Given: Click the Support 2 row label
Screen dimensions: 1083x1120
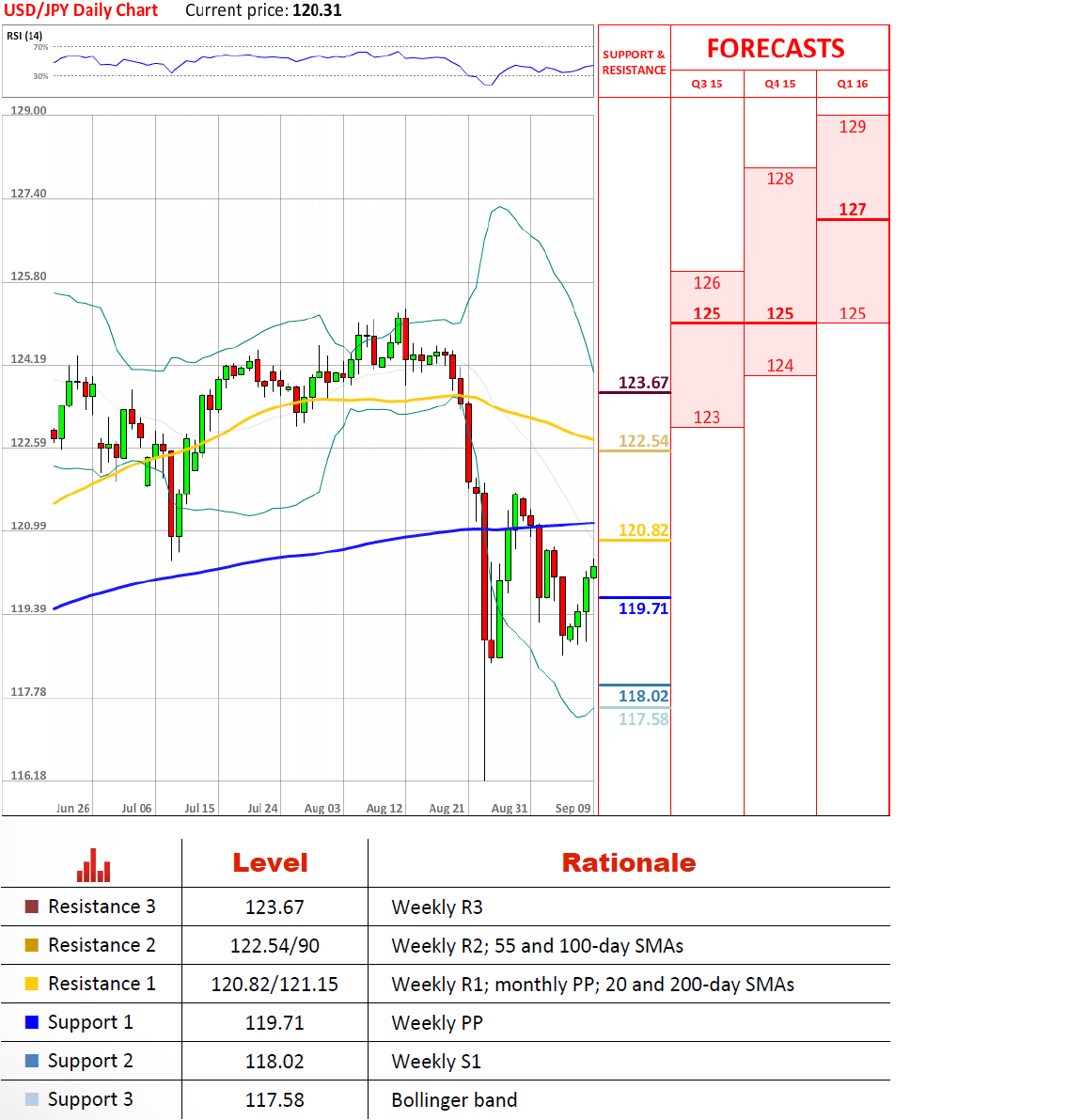Looking at the screenshot, I should 90,1062.
